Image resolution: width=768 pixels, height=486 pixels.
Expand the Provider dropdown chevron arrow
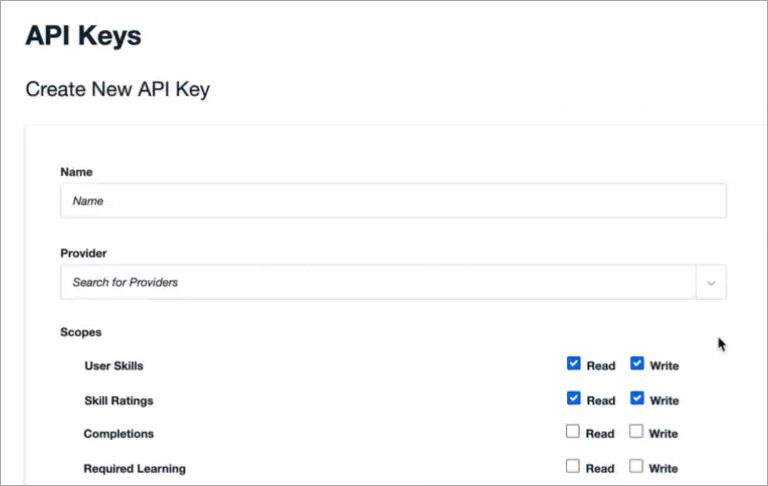711,283
